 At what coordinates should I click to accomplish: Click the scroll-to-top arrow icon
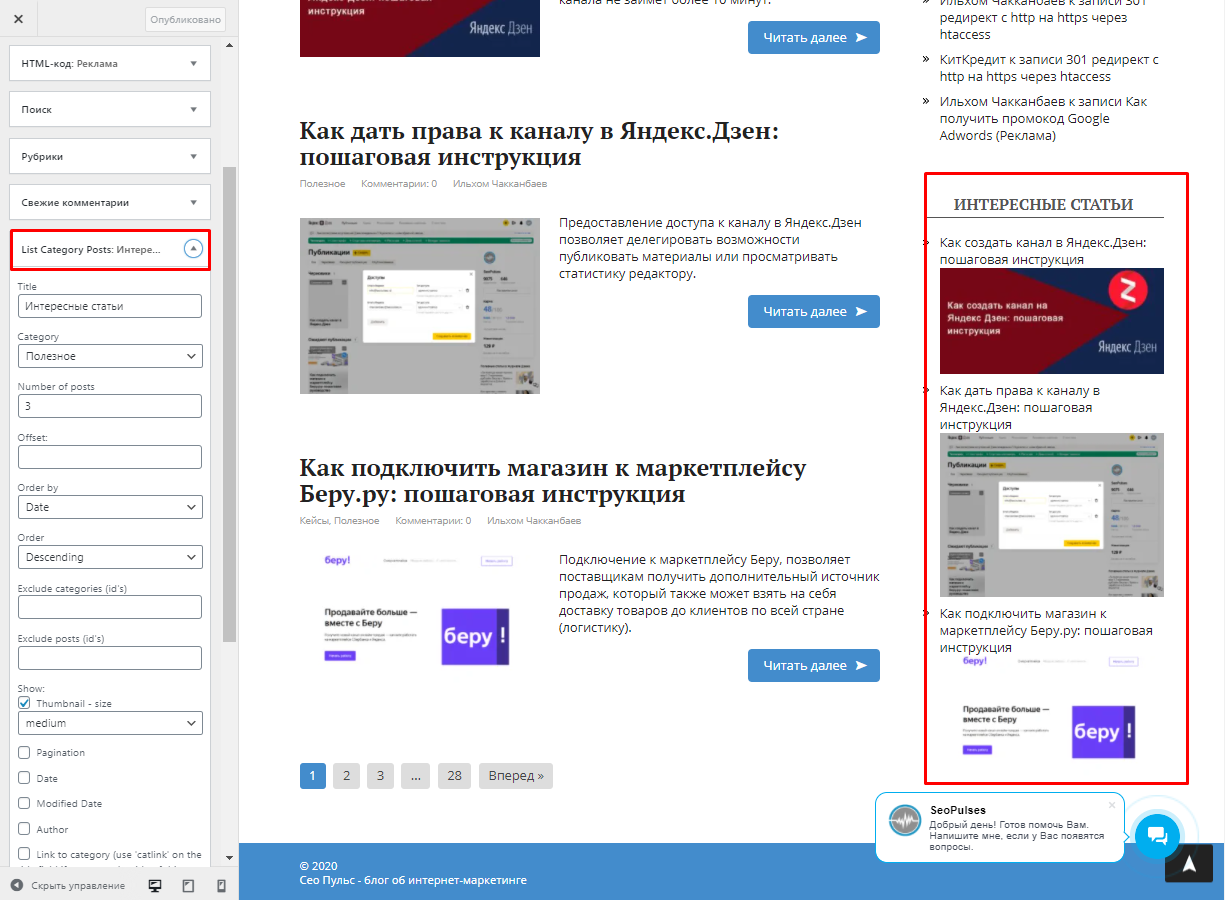pos(1189,864)
